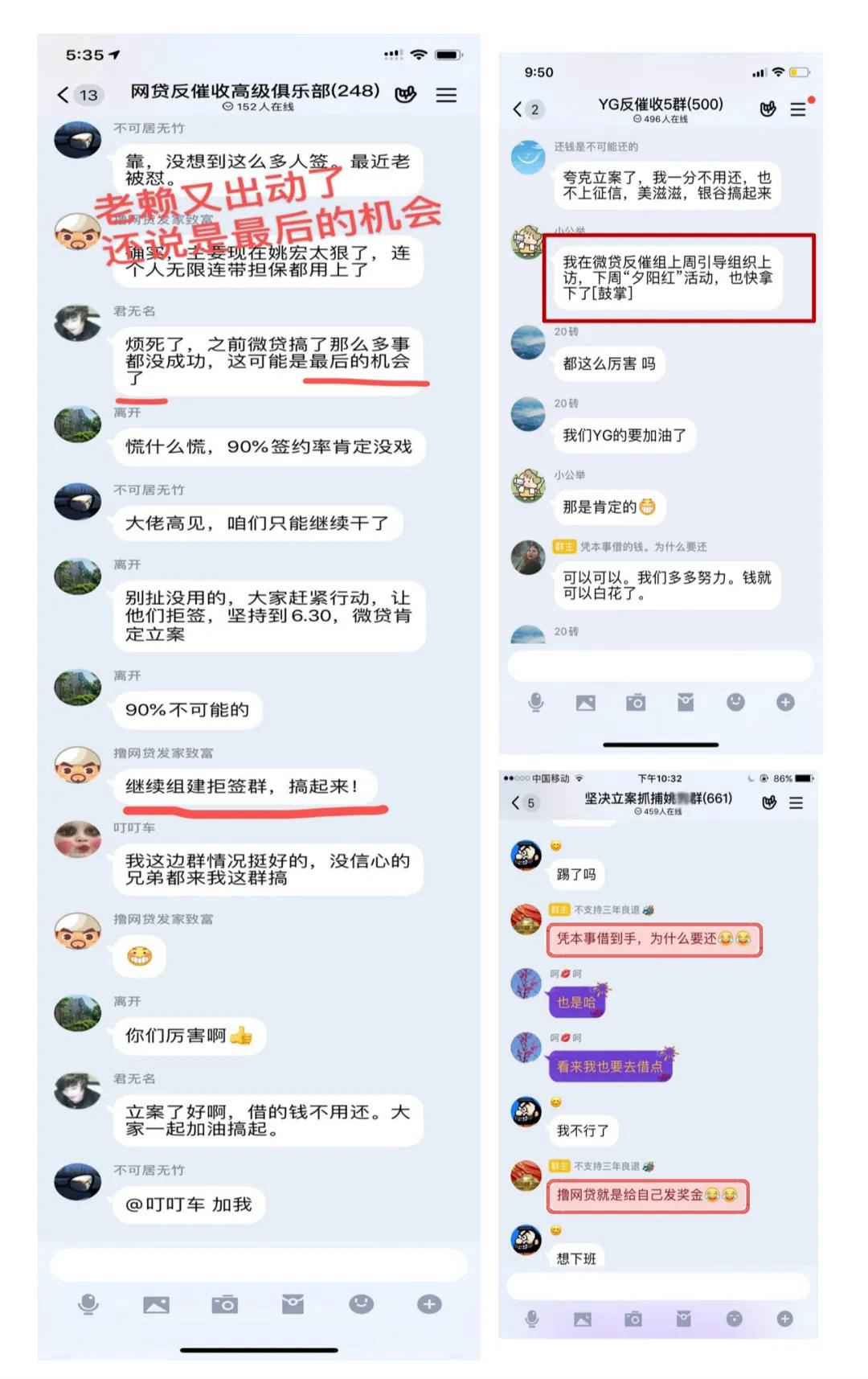
Task: Tap the plus icon in YG反催收5群 toolbar
Action: click(x=785, y=703)
